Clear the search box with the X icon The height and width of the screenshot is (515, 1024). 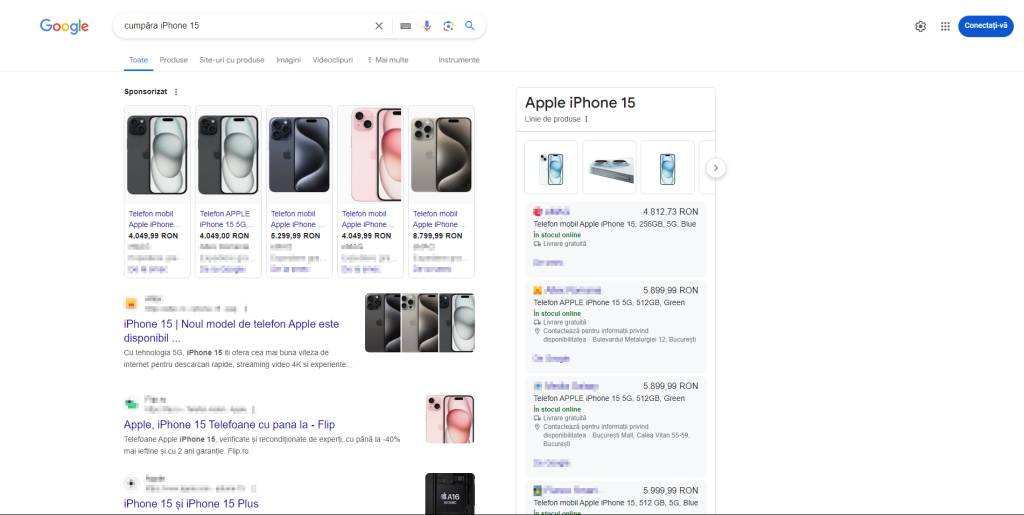coord(379,26)
